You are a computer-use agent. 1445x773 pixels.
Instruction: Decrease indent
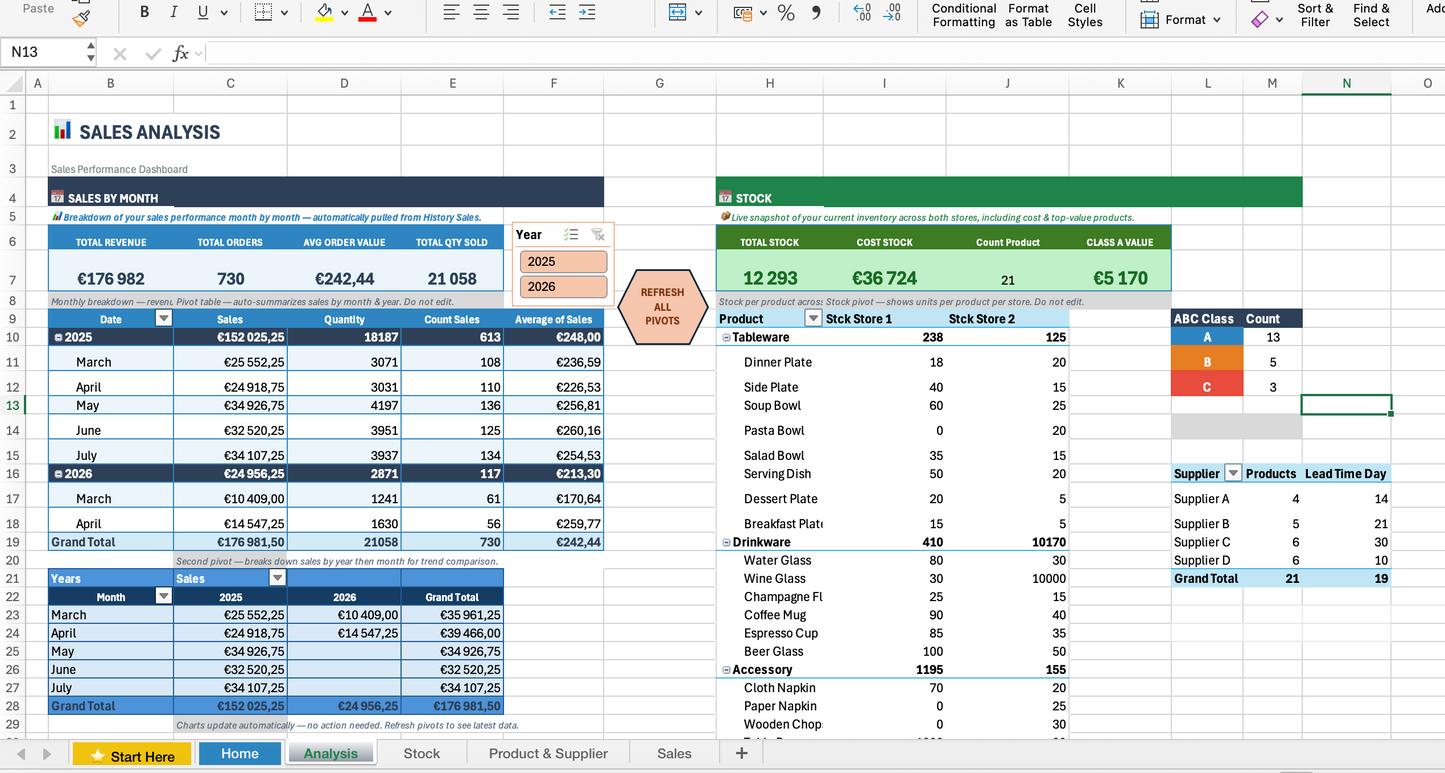point(557,12)
